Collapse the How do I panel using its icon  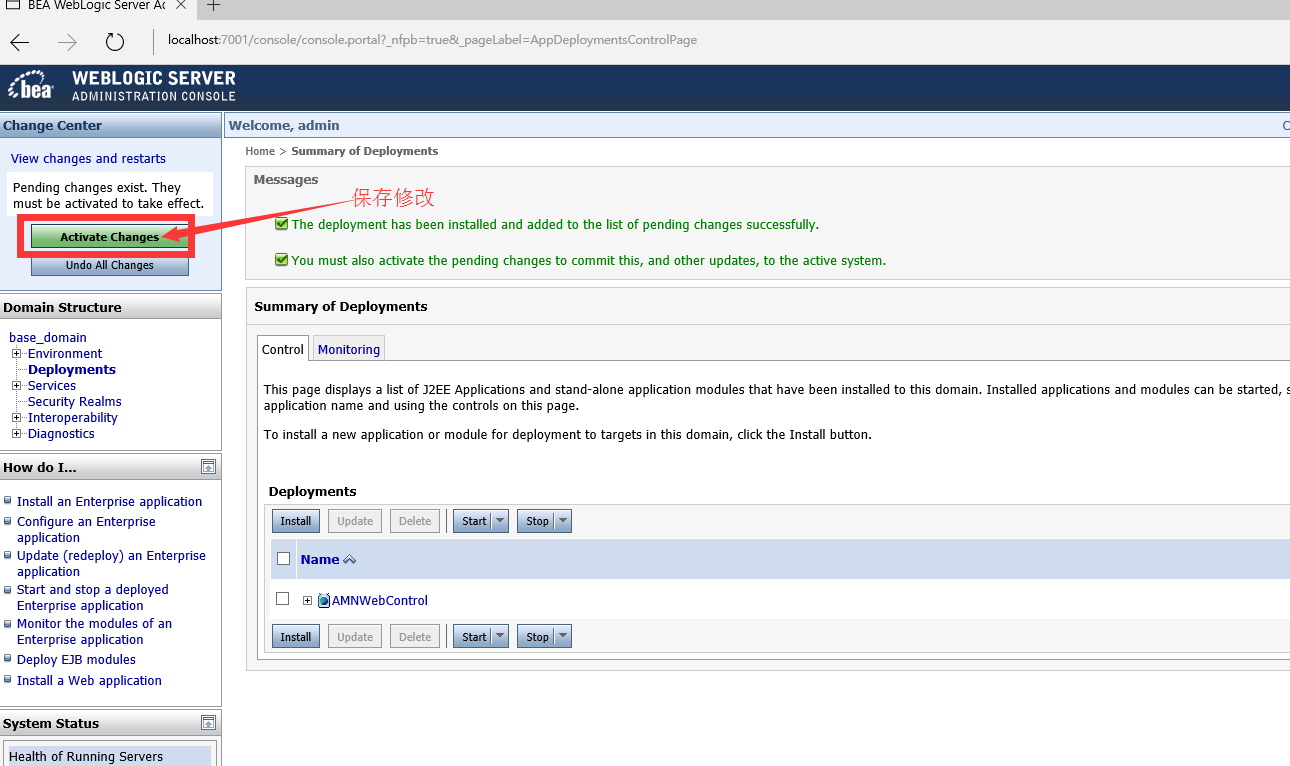pyautogui.click(x=208, y=467)
